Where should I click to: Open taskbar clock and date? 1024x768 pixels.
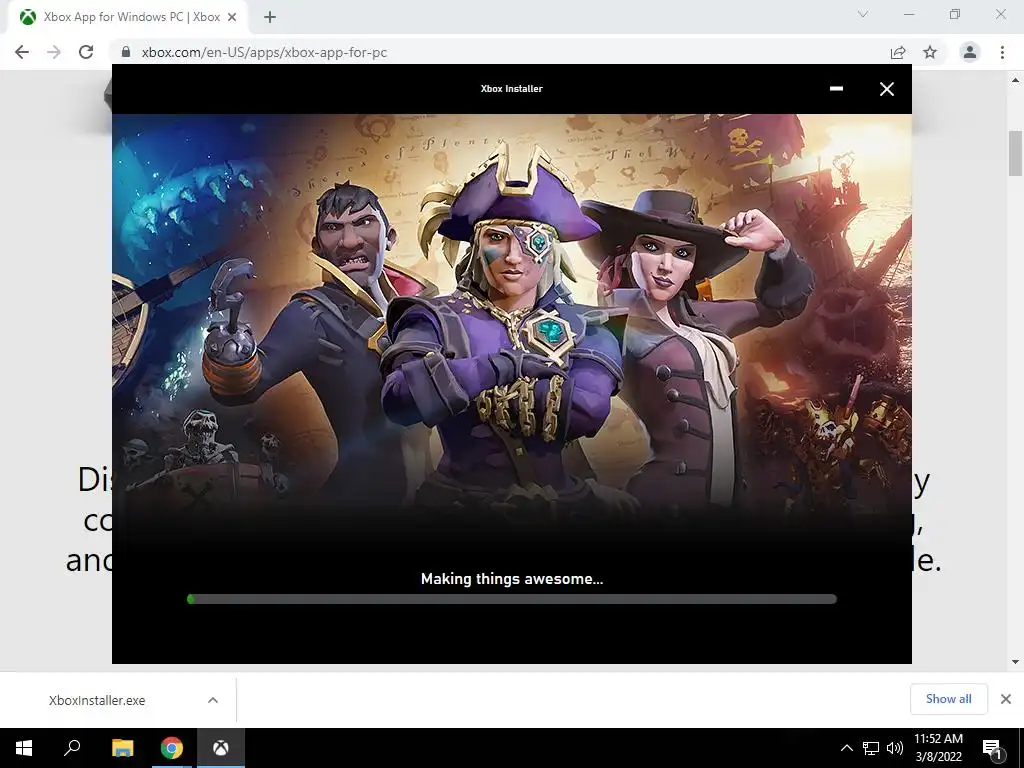click(938, 748)
